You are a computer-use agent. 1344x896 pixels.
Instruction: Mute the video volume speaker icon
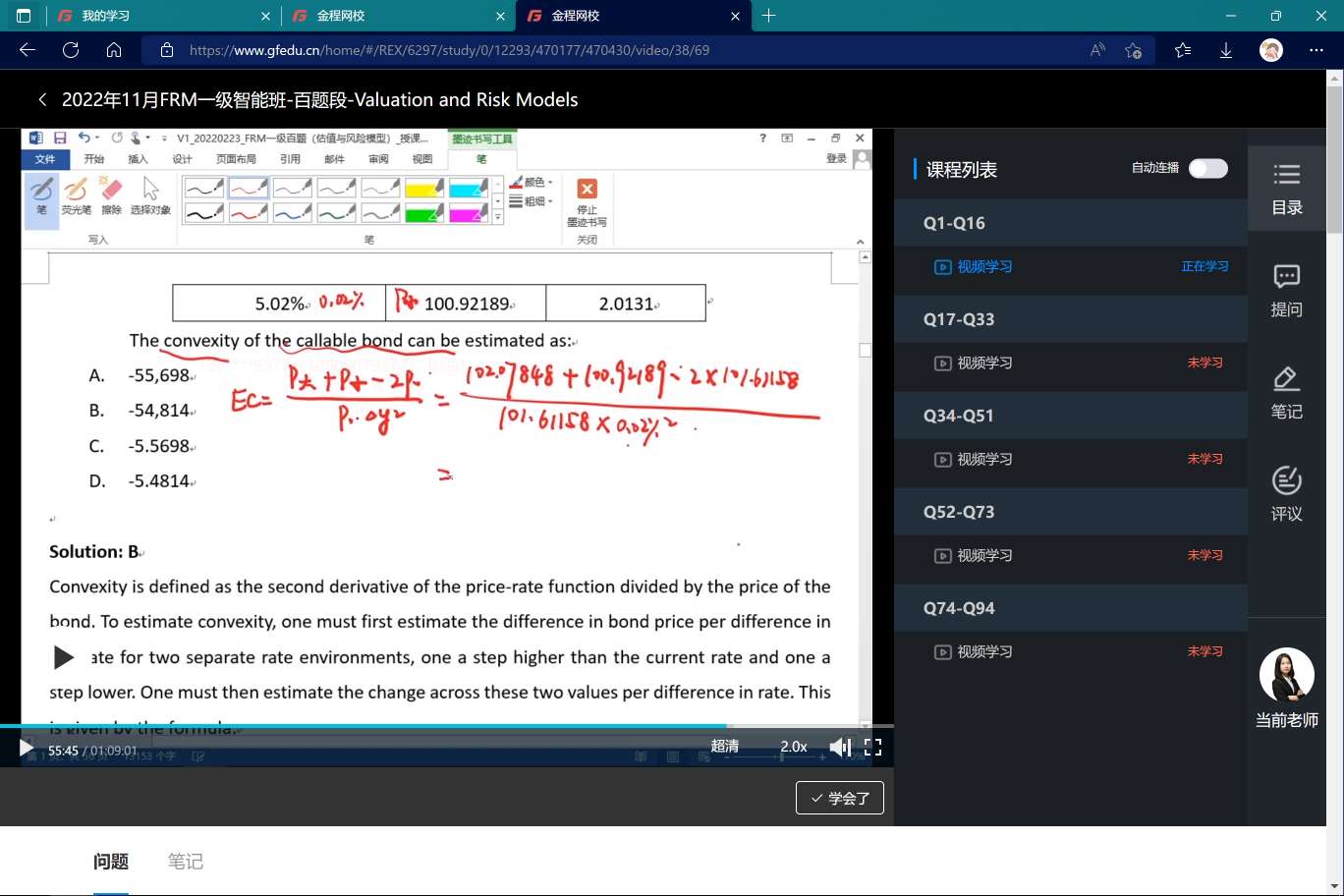839,748
